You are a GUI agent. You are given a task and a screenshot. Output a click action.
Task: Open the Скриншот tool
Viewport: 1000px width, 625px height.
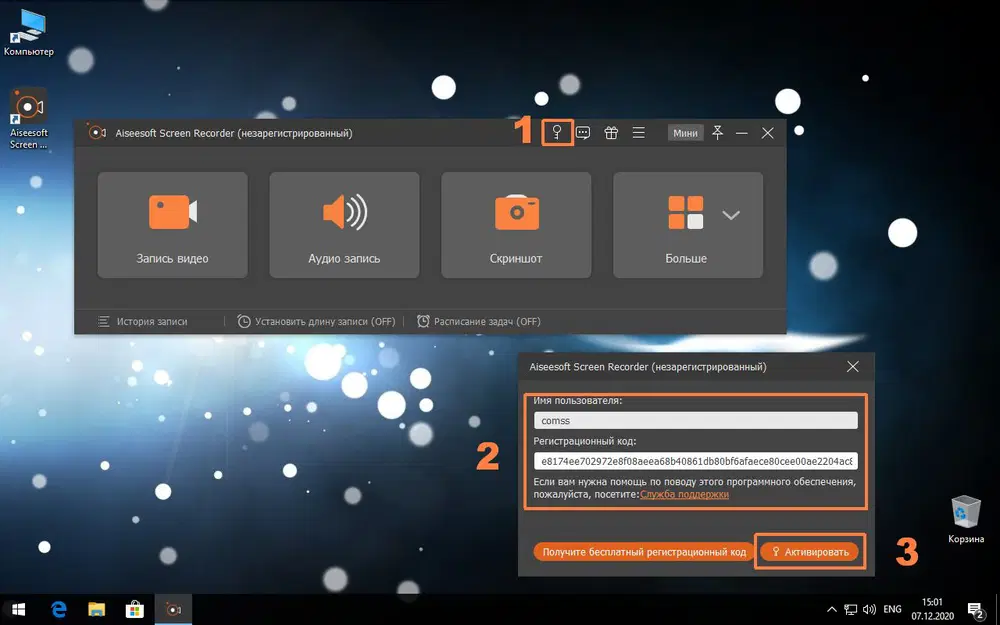[x=516, y=222]
